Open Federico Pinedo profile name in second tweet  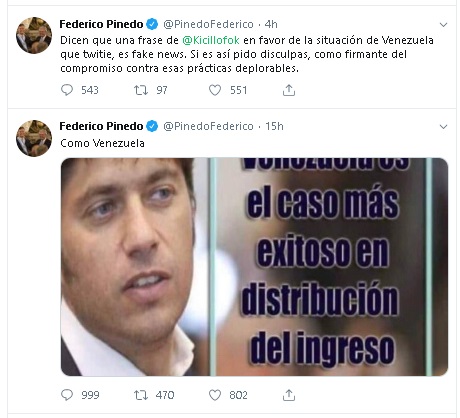tap(101, 126)
